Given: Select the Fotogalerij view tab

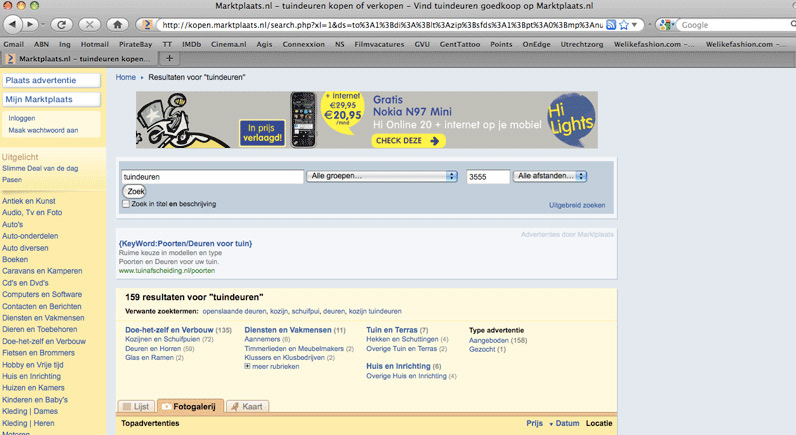Looking at the screenshot, I should point(190,406).
